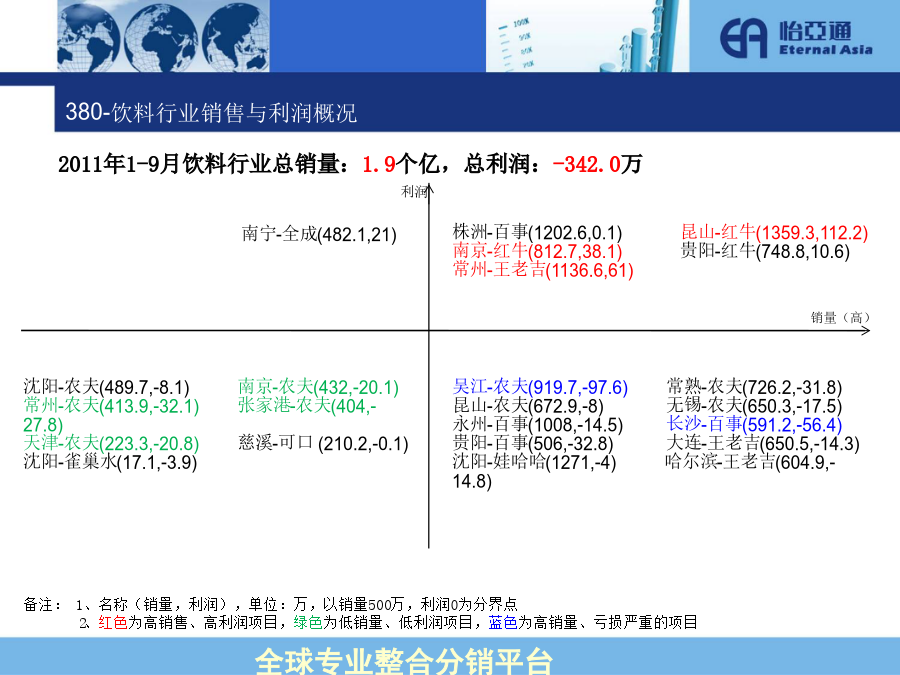
Task: Select the red word 红色 in the notes
Action: pos(112,623)
